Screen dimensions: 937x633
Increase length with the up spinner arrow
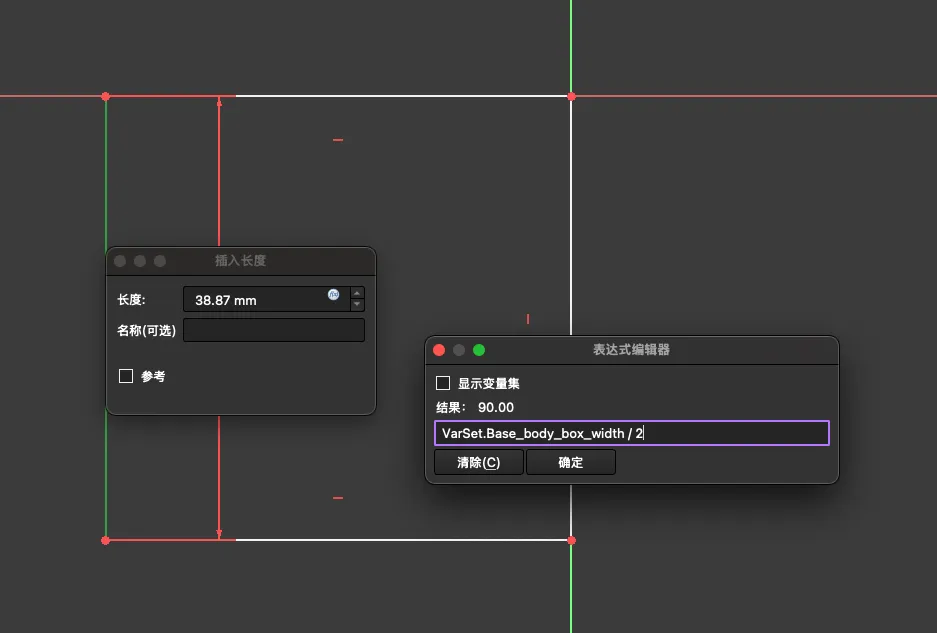coord(358,293)
